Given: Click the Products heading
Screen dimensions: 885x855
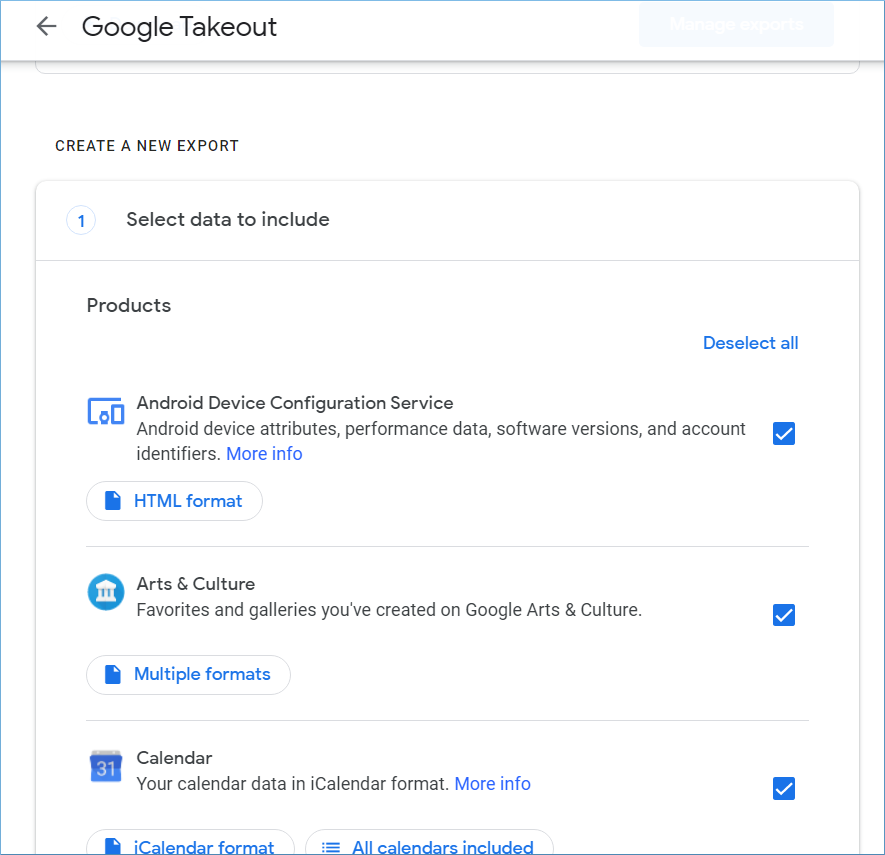Looking at the screenshot, I should pyautogui.click(x=129, y=305).
